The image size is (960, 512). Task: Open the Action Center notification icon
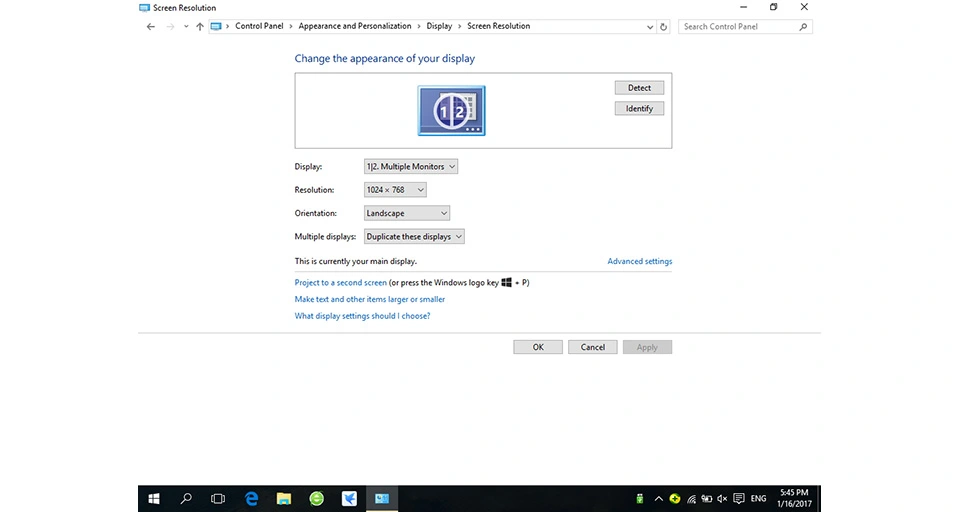coord(739,499)
